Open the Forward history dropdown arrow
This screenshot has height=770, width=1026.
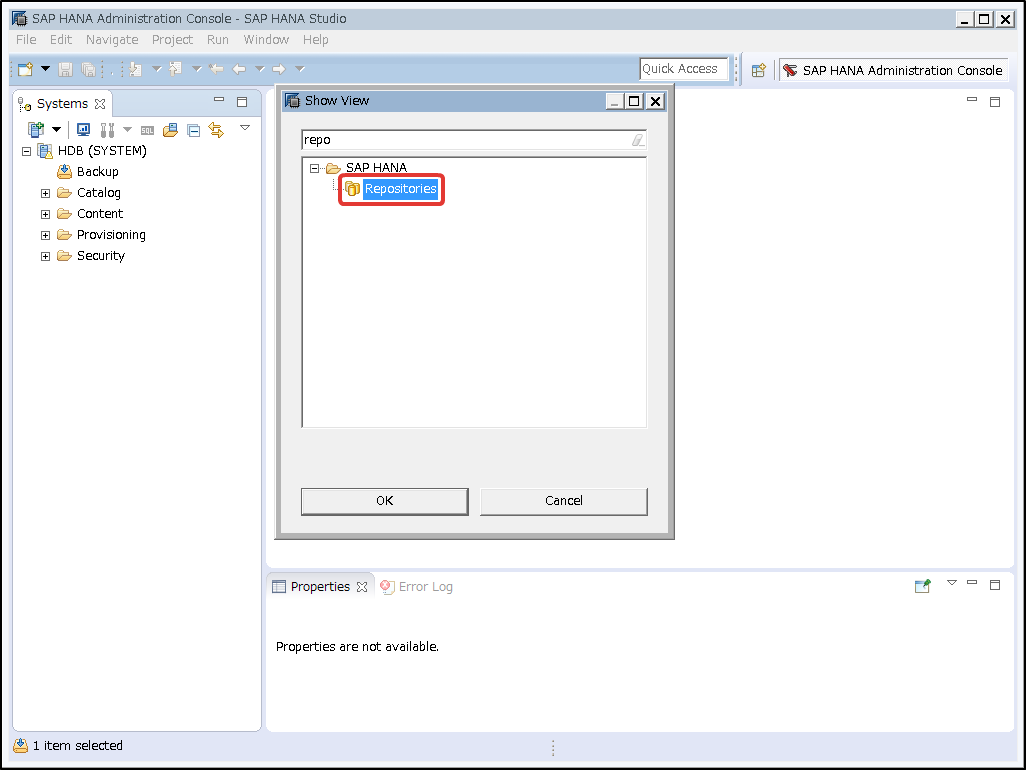[x=300, y=69]
